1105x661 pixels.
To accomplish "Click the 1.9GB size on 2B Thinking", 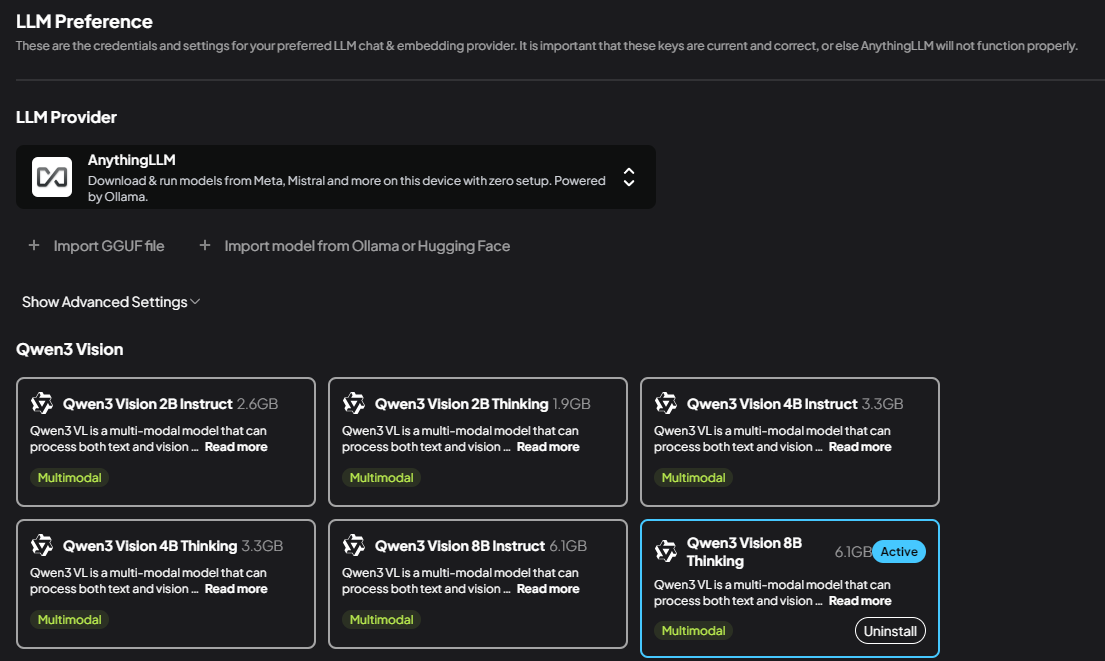I will tap(572, 404).
